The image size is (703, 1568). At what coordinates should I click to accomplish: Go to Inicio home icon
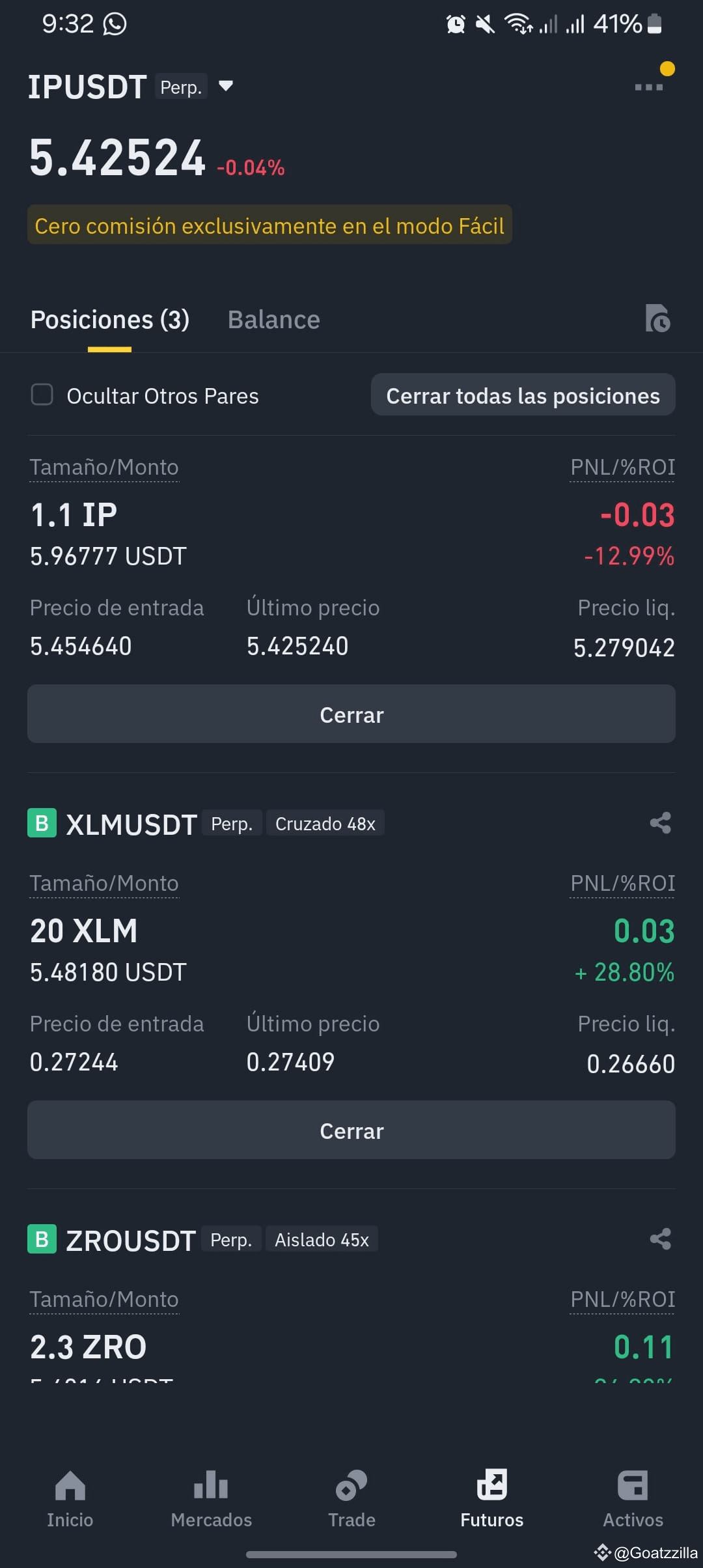(x=70, y=1485)
